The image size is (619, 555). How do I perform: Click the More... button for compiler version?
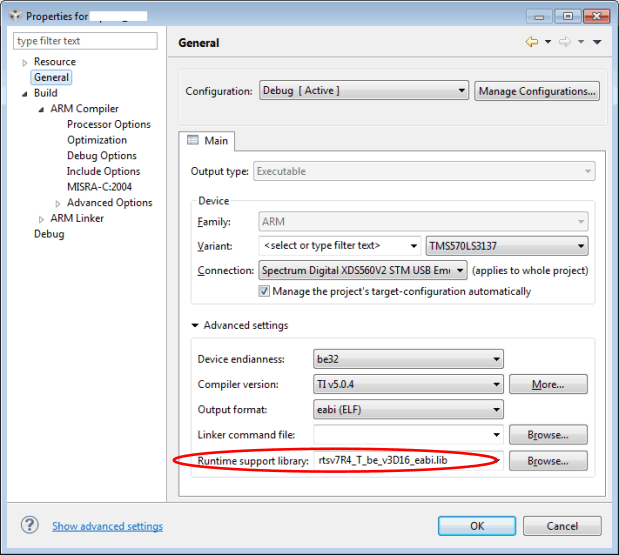[548, 384]
